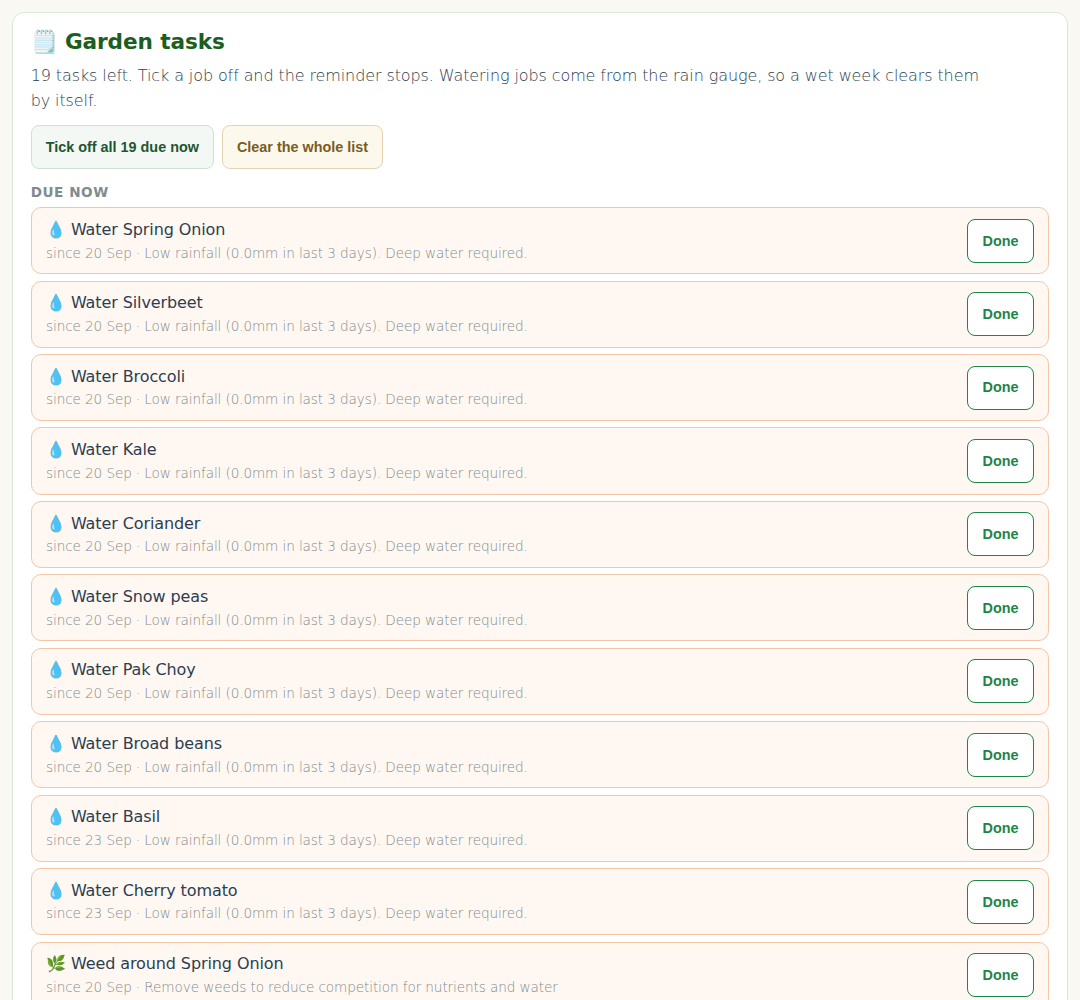Select the Weed around Spring Onion title

[177, 963]
